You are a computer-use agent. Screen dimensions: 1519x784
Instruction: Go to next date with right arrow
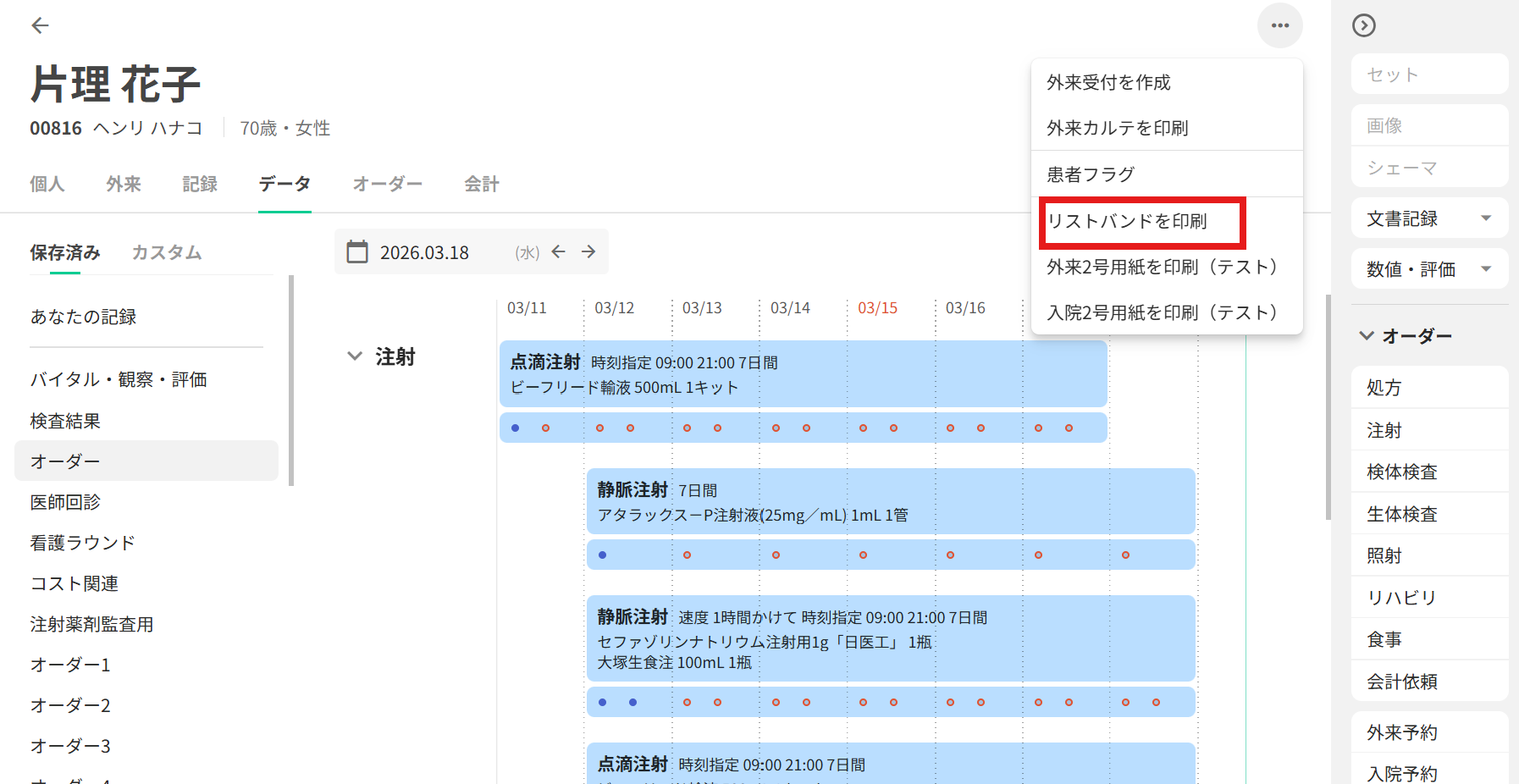tap(588, 251)
